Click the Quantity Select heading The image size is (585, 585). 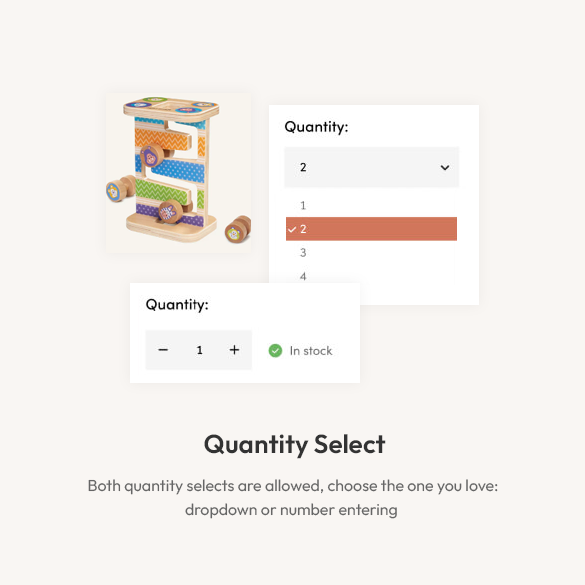tap(294, 444)
